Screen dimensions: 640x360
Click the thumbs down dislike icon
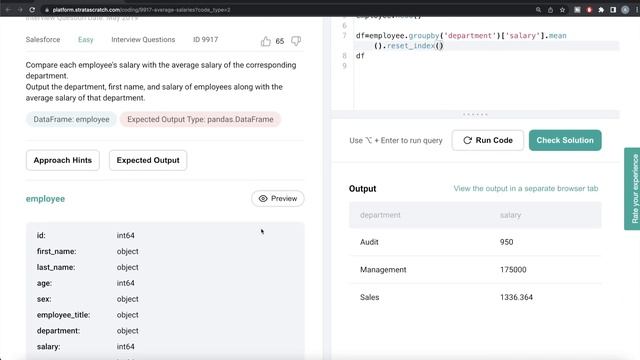tap(296, 41)
